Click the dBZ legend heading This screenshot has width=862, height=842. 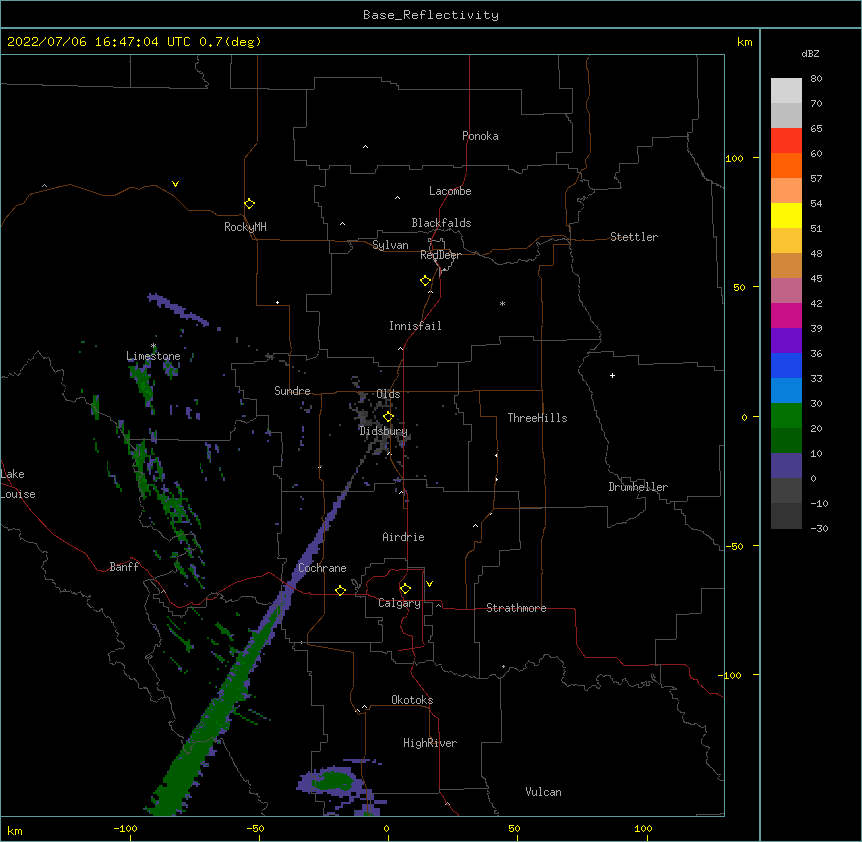[810, 53]
